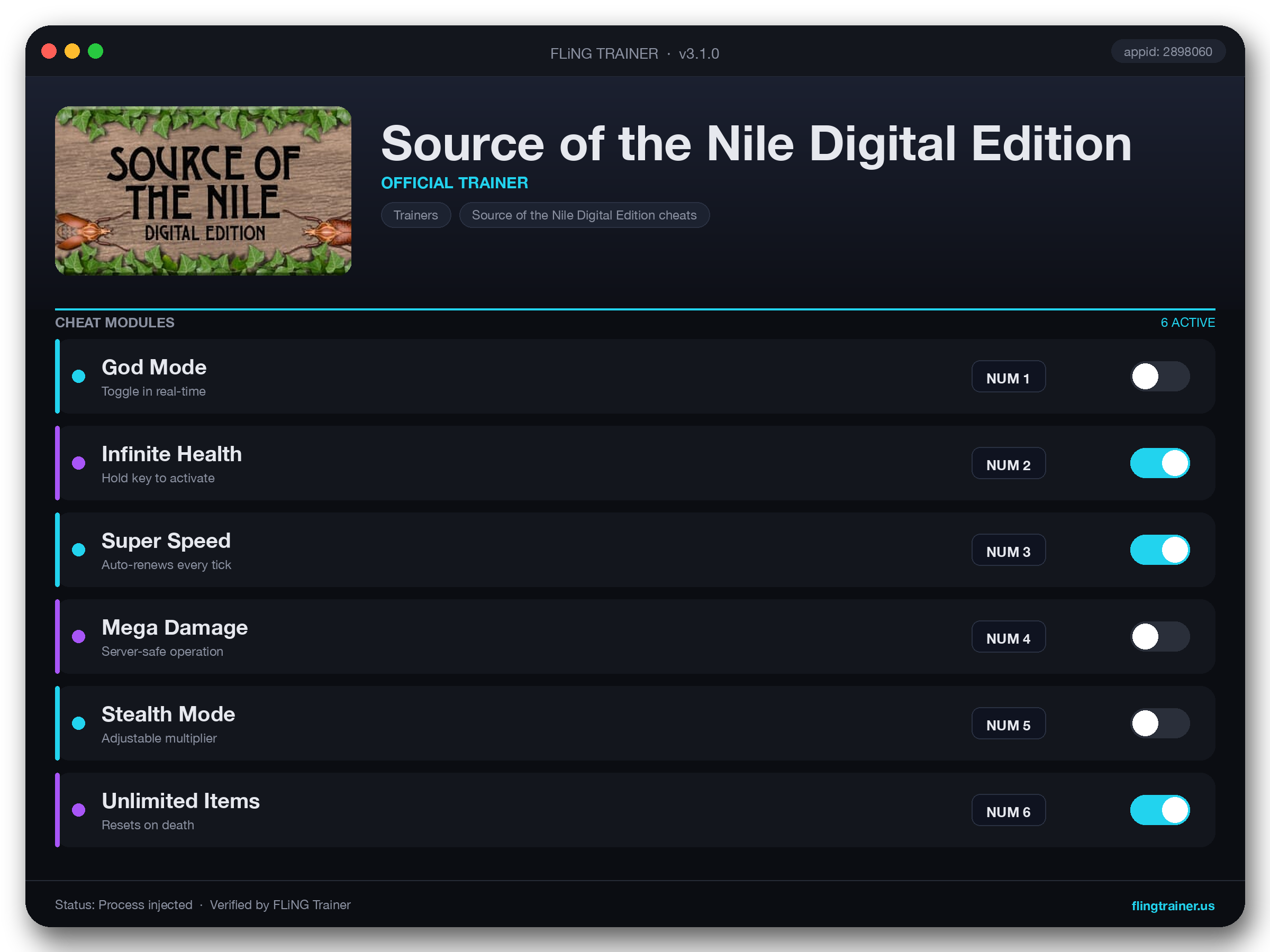Select the NUM 2 hotkey badge
Screen dimensions: 1270x952
point(1008,463)
